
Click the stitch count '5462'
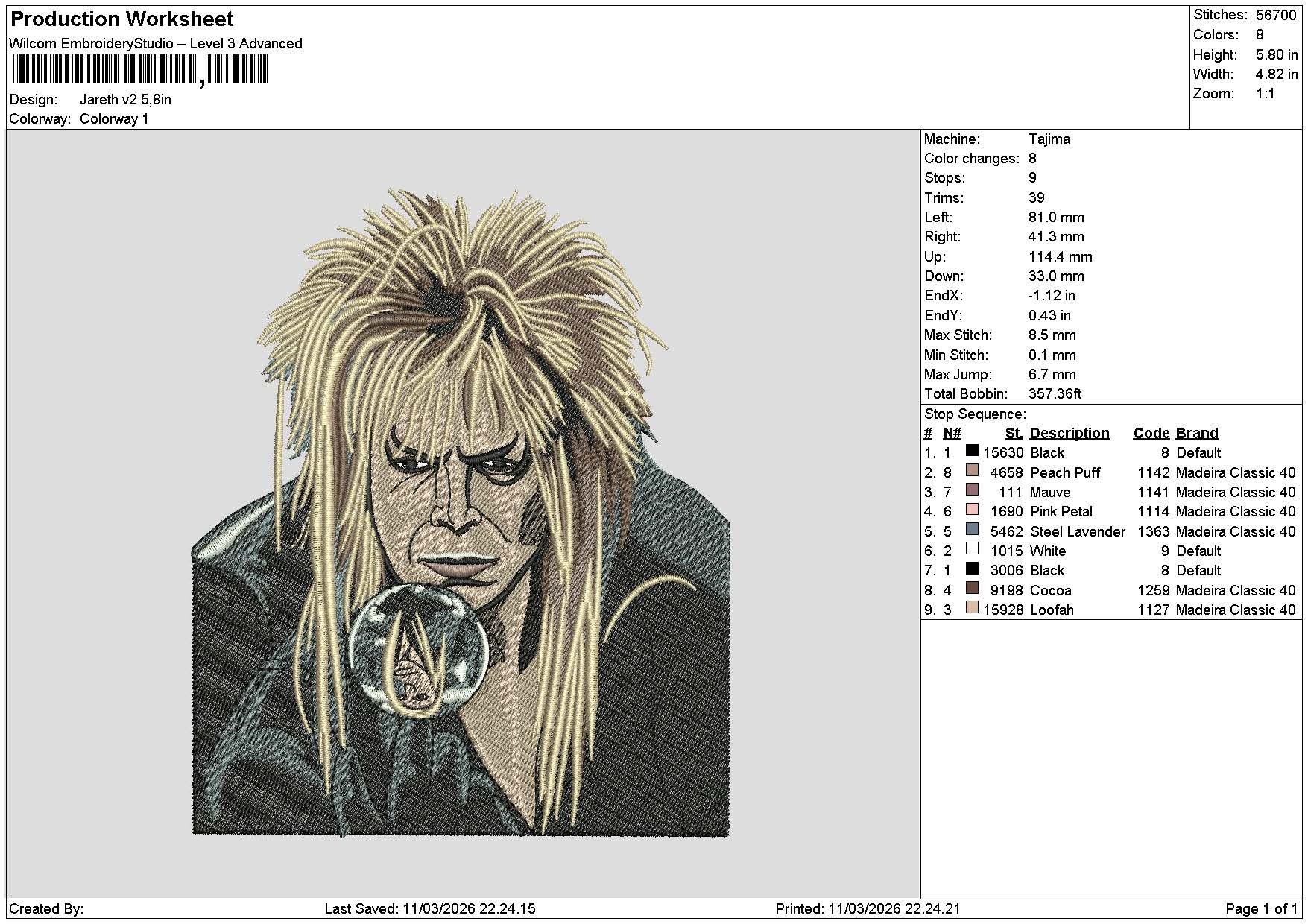[1007, 532]
